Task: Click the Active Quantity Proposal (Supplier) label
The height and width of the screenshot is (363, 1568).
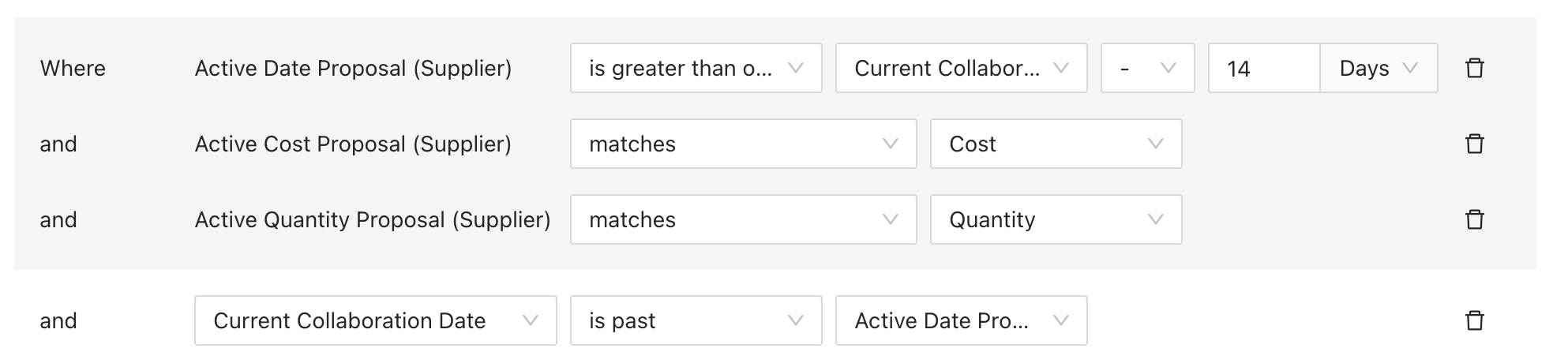Action: [373, 220]
